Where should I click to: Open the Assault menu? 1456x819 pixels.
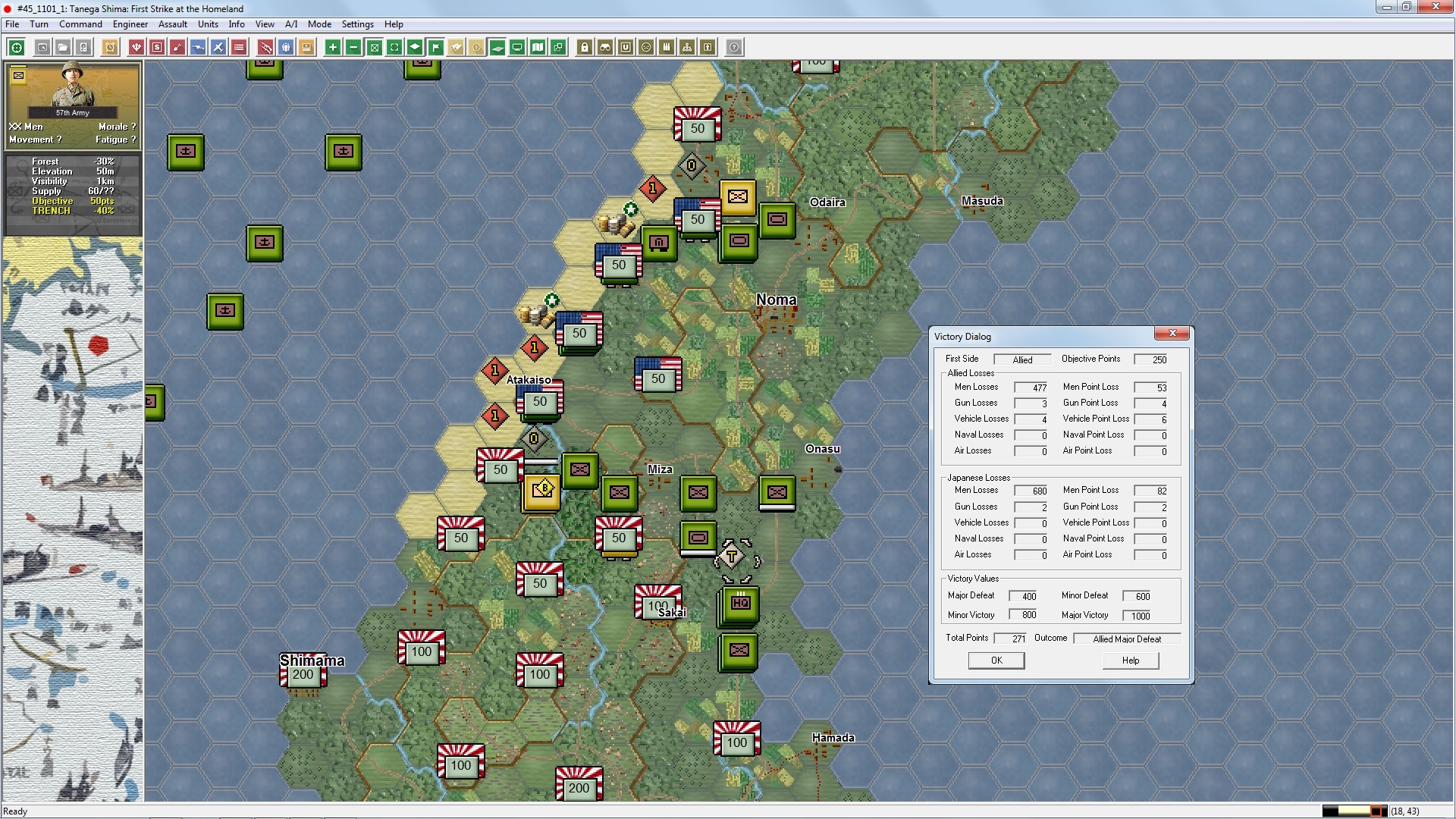(x=172, y=24)
